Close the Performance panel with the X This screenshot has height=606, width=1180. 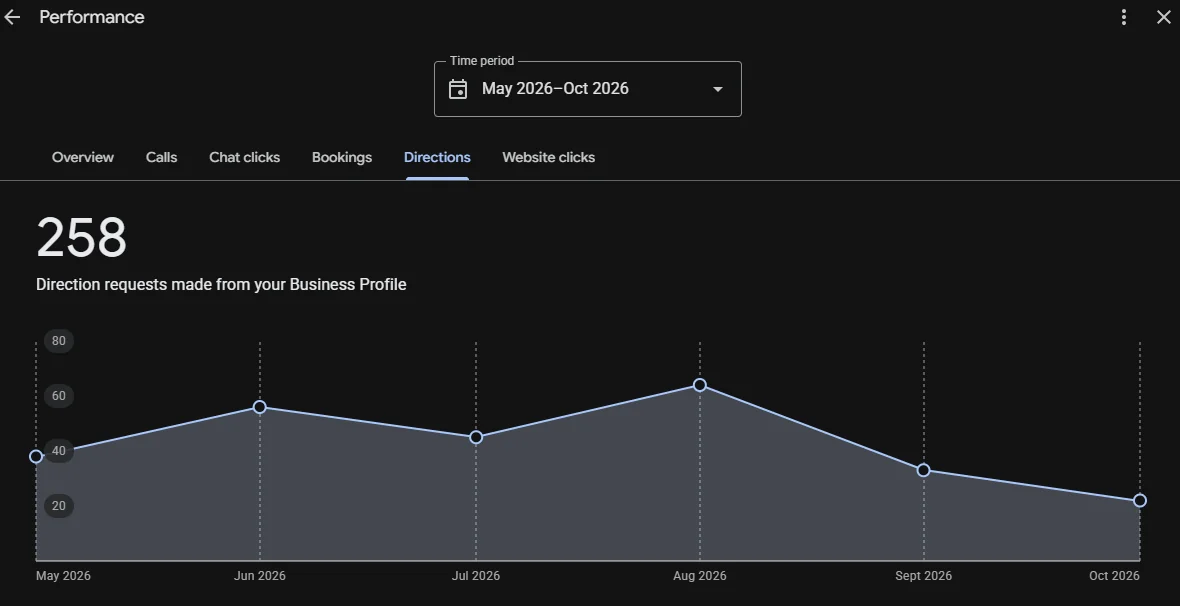click(x=1163, y=17)
